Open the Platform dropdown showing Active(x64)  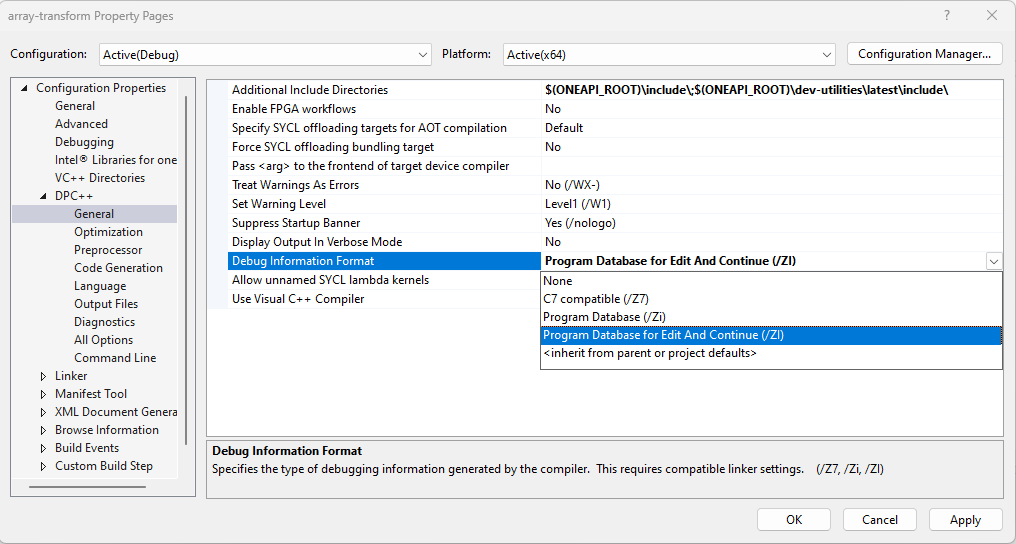[667, 54]
